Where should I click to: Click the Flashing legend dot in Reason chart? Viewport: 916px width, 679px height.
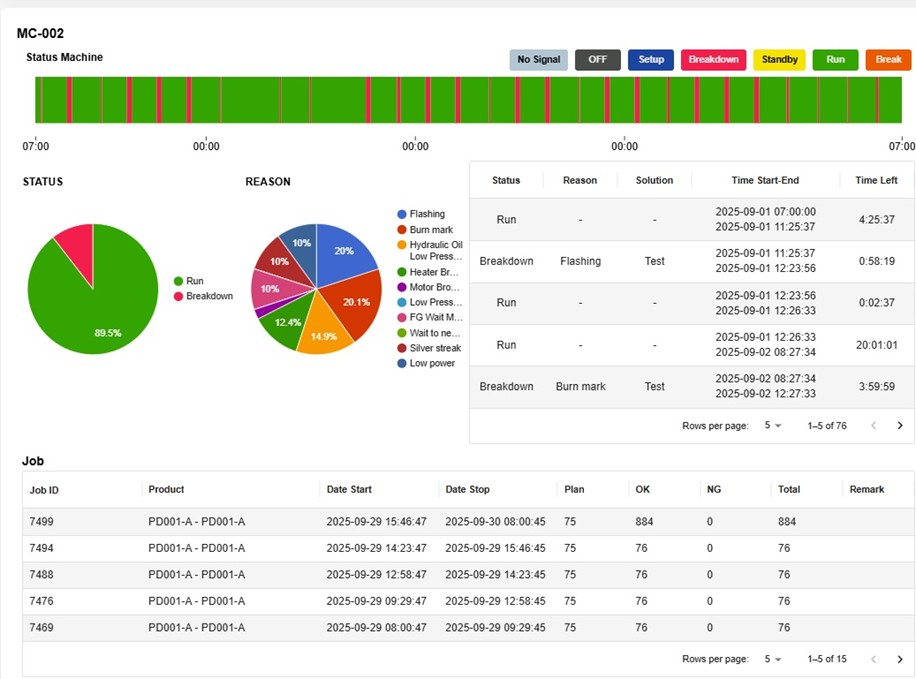[x=402, y=214]
